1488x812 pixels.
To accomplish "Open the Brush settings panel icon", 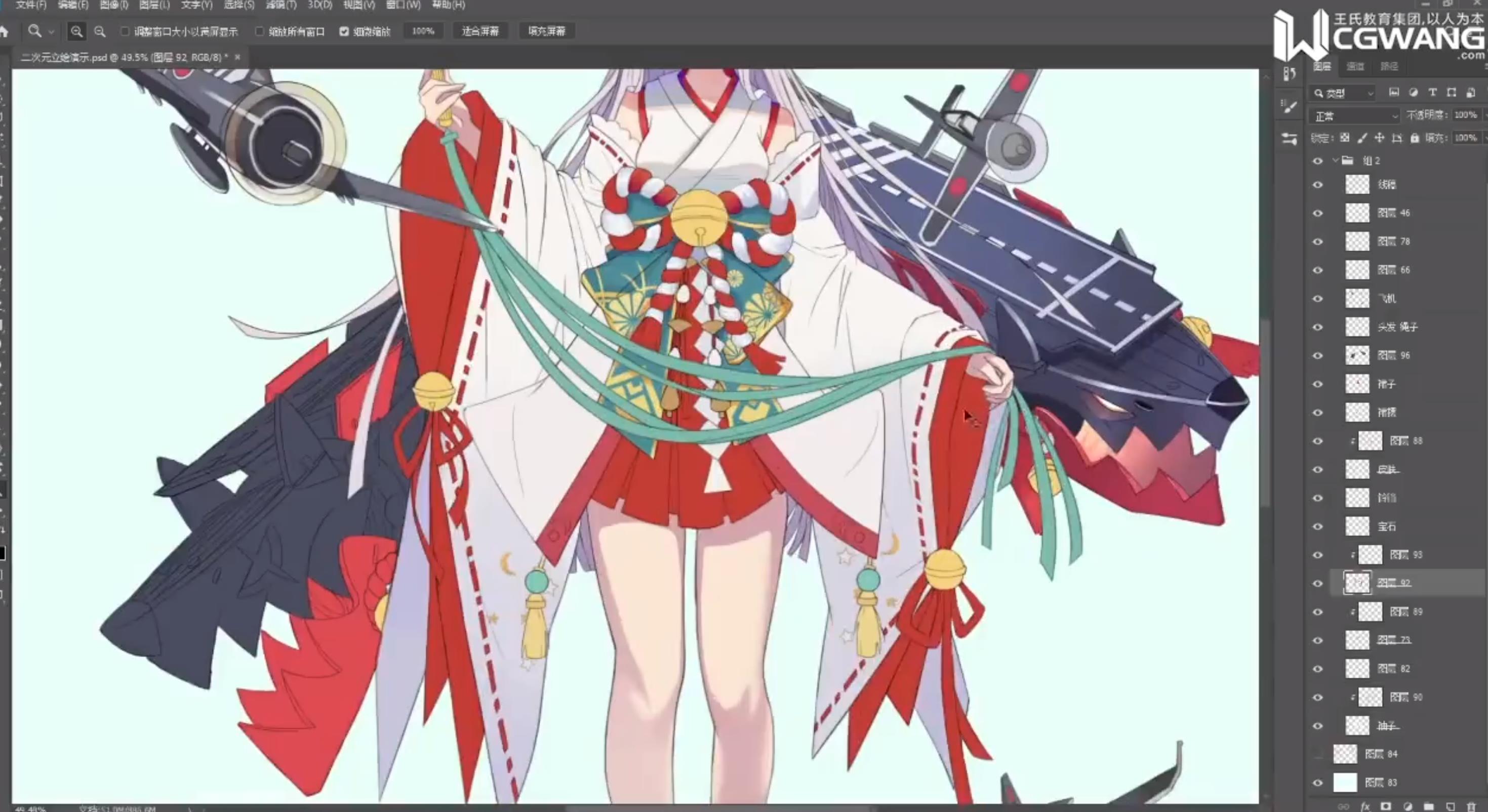I will pyautogui.click(x=1290, y=107).
